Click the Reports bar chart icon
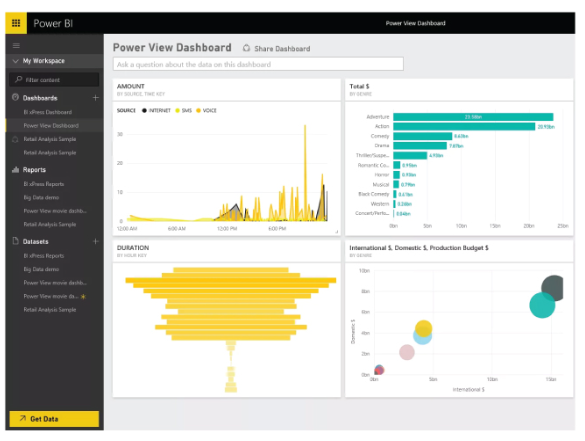Screen dimensions: 585x441 click(x=15, y=170)
